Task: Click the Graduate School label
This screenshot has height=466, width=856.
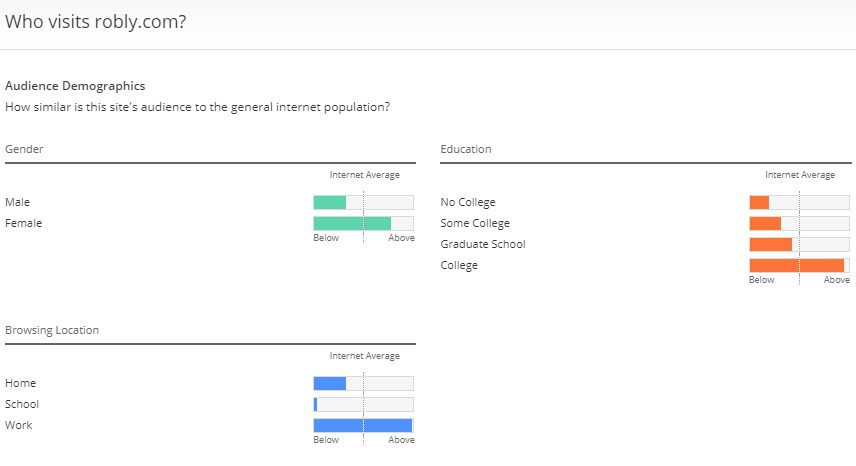Action: point(483,244)
